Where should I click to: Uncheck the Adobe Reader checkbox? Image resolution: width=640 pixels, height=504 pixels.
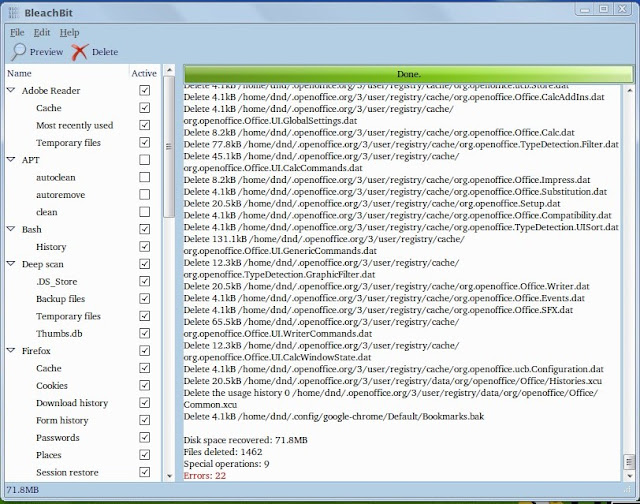pyautogui.click(x=144, y=90)
